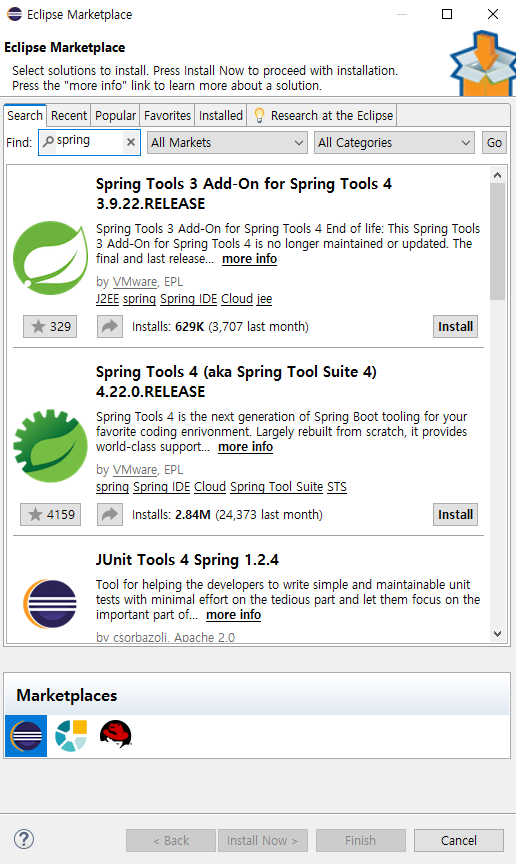
Task: Click the results scrollbar down arrow
Action: (x=497, y=634)
